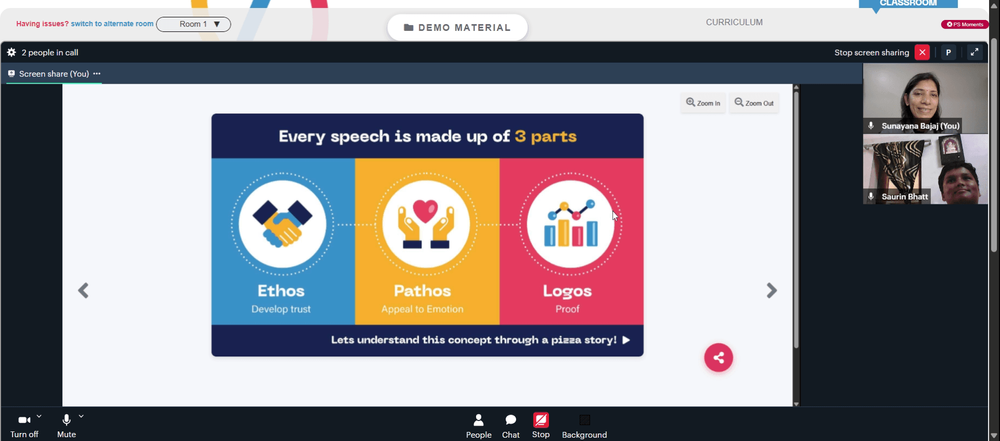Click Pathos heart-in-hands icon on slide
Image resolution: width=1000 pixels, height=441 pixels.
click(x=426, y=224)
